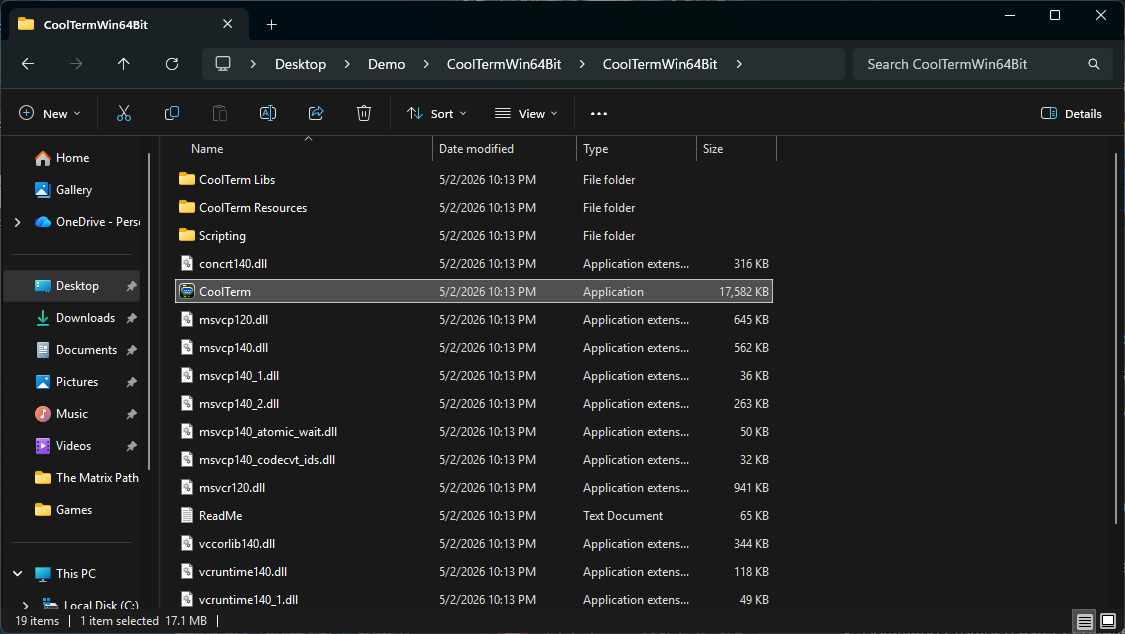Click the search magnifier icon
Image resolution: width=1125 pixels, height=634 pixels.
pyautogui.click(x=1093, y=64)
